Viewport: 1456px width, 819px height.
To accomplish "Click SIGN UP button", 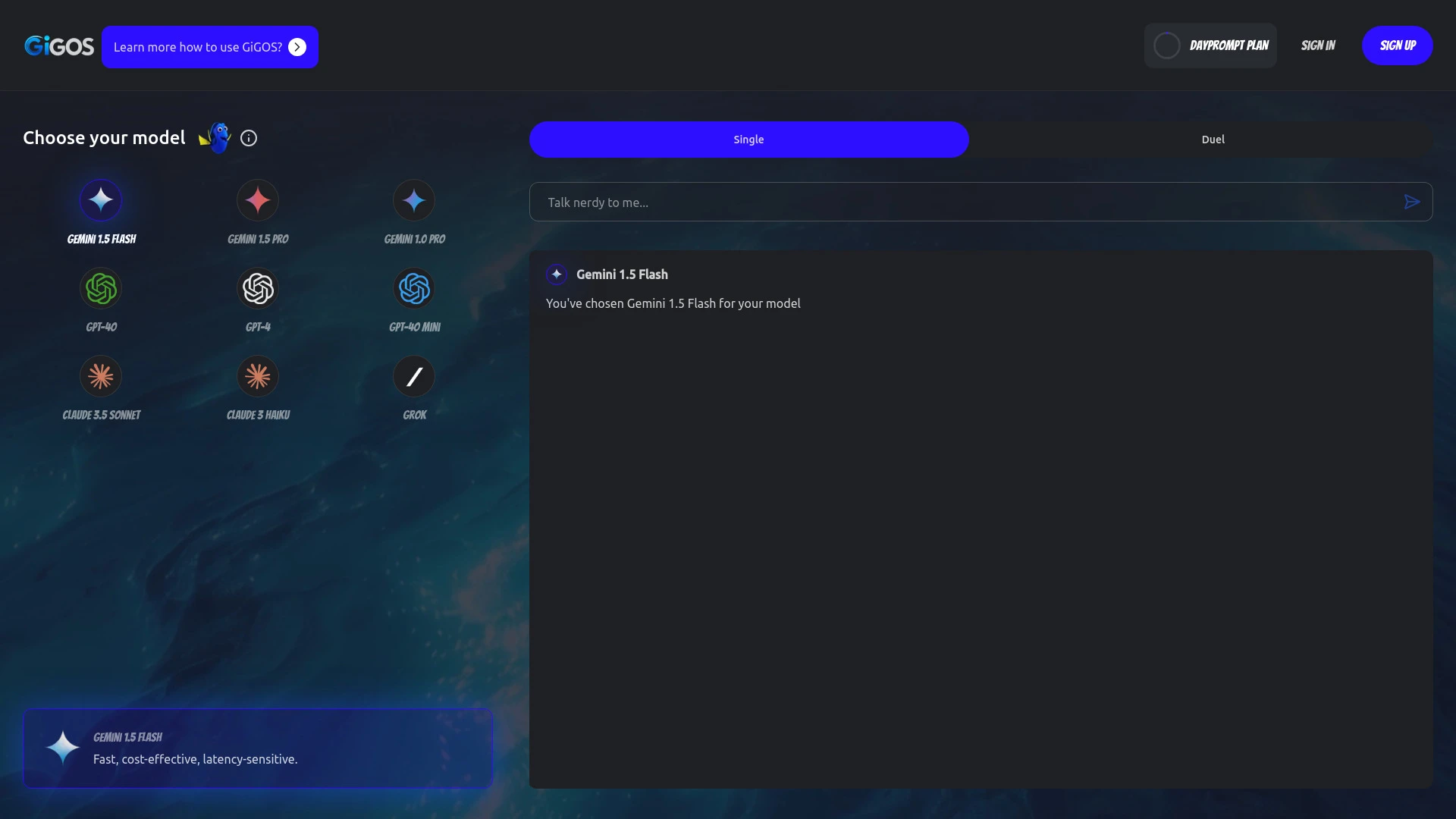I will (x=1398, y=45).
